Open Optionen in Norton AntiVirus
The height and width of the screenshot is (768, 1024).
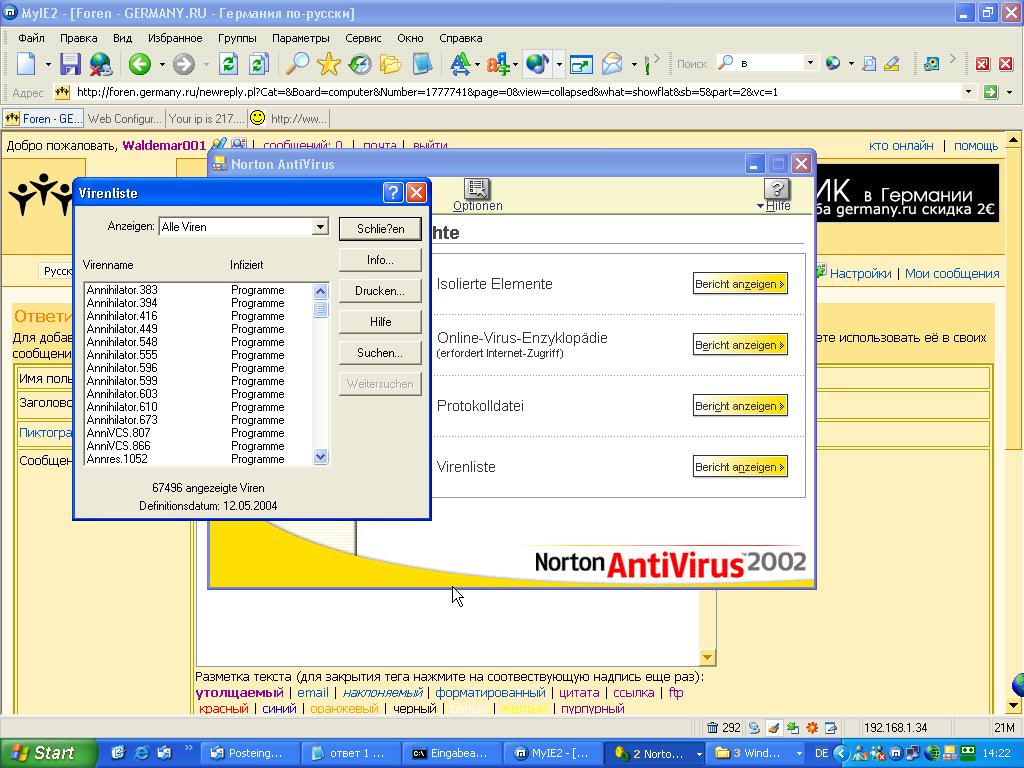click(477, 195)
